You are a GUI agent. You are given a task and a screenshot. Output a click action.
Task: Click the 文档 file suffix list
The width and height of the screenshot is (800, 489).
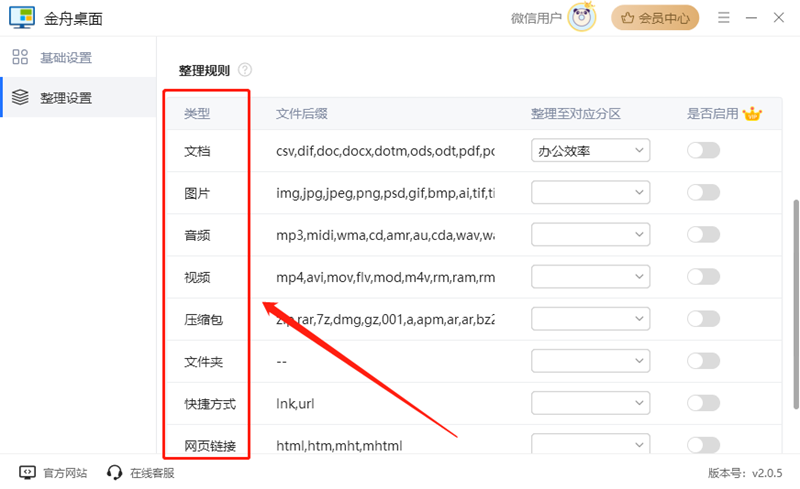point(385,151)
